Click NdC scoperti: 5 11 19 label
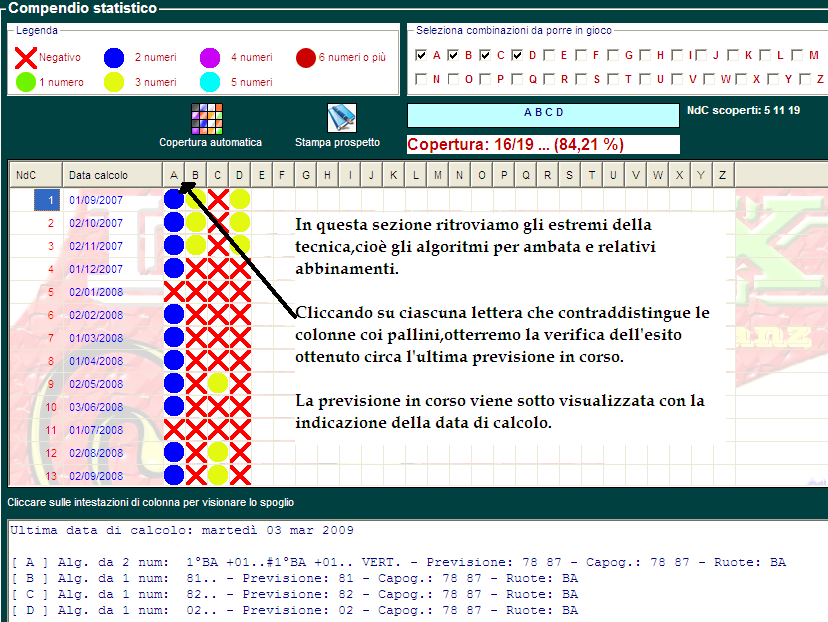Image resolution: width=828 pixels, height=622 pixels. (744, 110)
